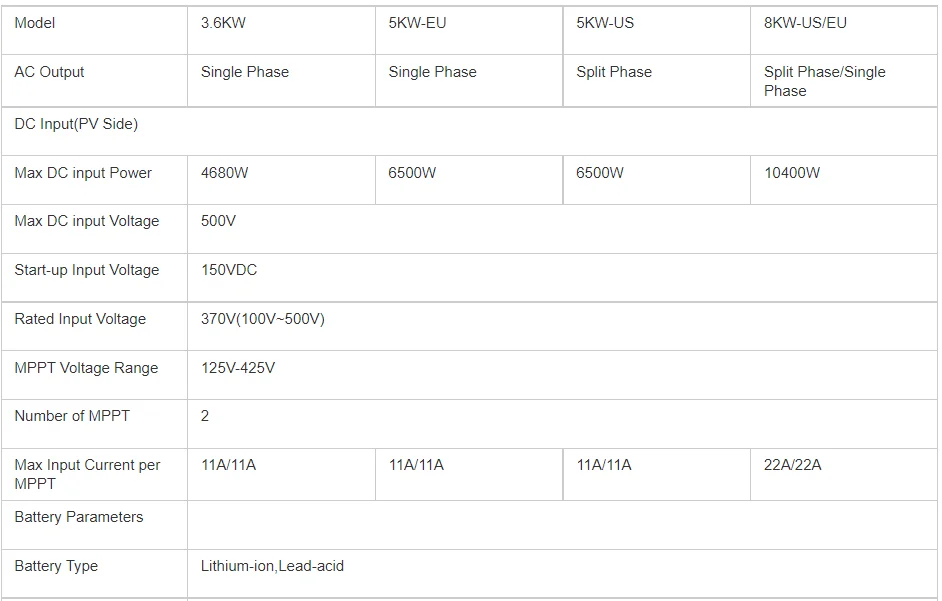
Task: Select the 22A/22A input current value
Action: point(793,465)
